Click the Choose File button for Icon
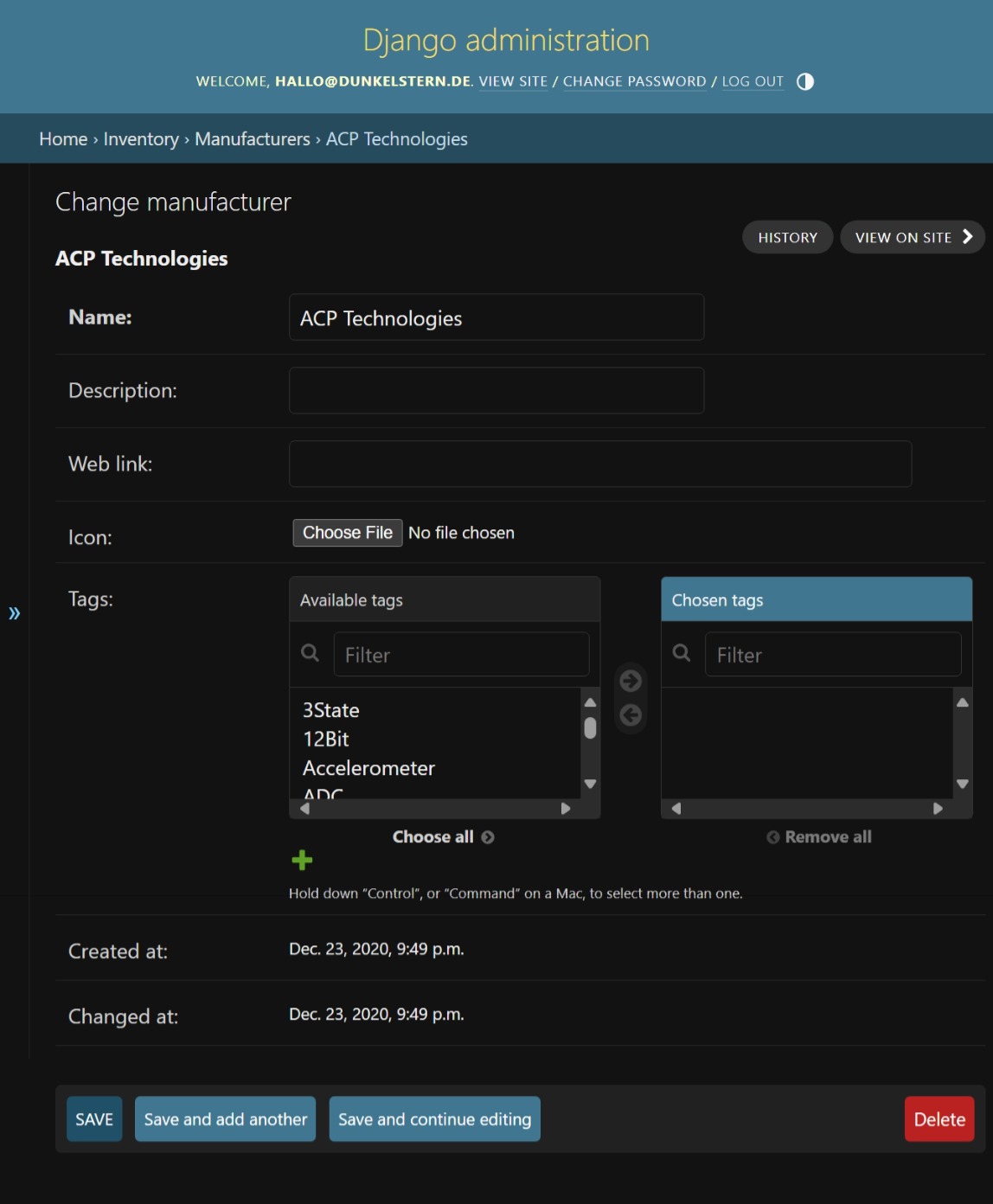Image resolution: width=993 pixels, height=1204 pixels. click(x=348, y=533)
